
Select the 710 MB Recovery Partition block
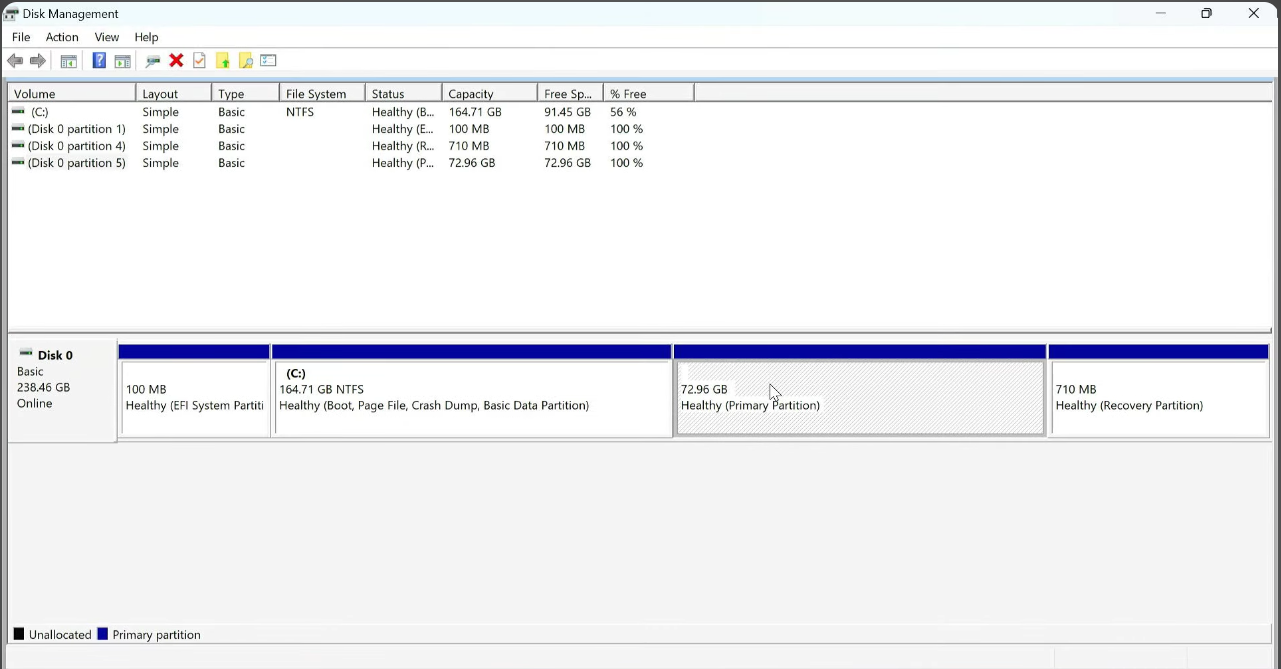[1159, 391]
